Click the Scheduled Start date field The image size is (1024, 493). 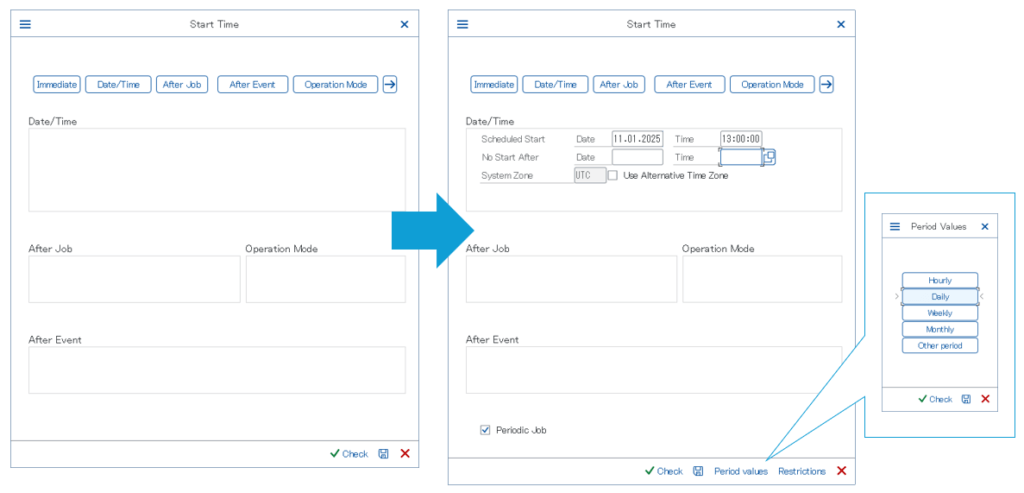point(637,139)
